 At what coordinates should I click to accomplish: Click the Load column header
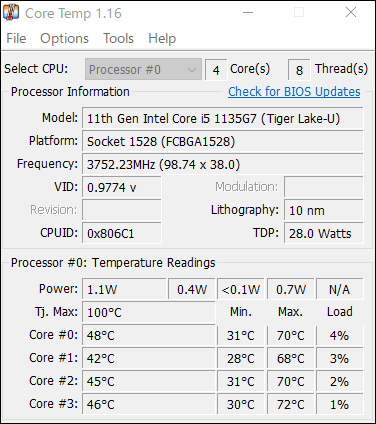click(x=340, y=312)
